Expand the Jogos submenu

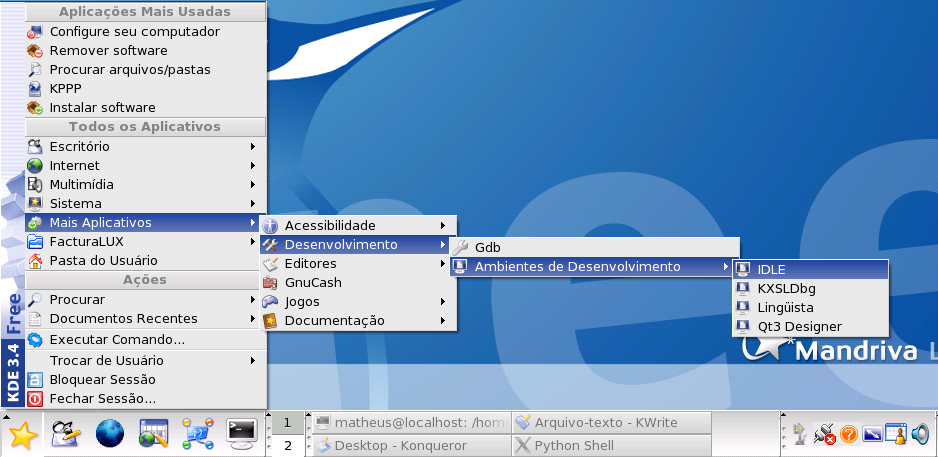[x=358, y=302]
